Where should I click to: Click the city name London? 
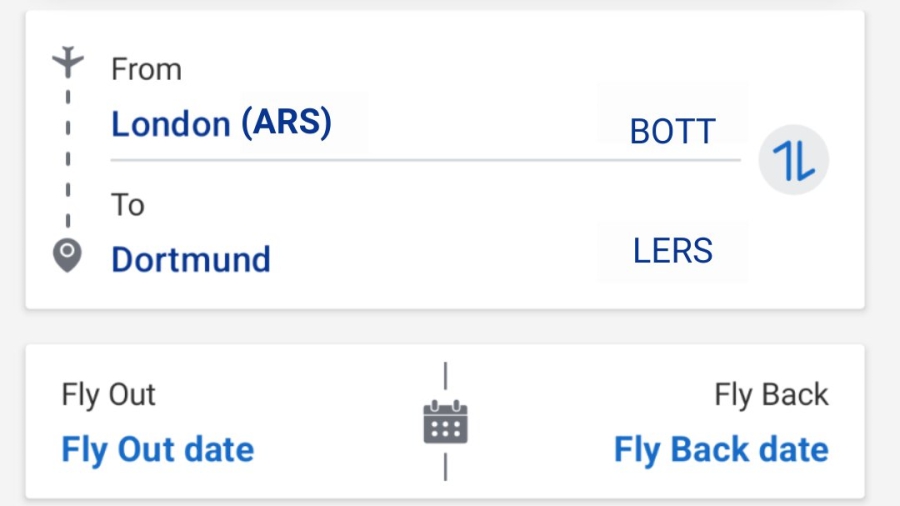tap(170, 124)
